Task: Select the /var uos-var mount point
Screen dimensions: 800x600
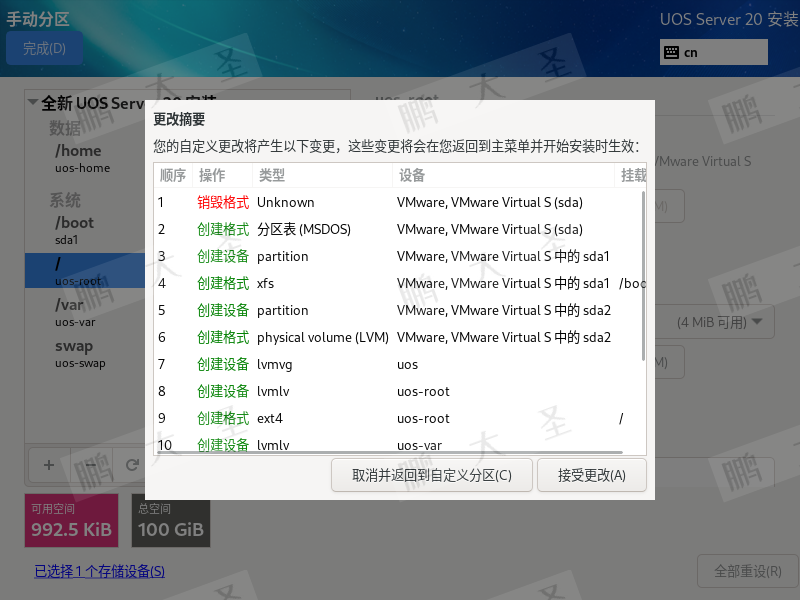Action: point(85,312)
